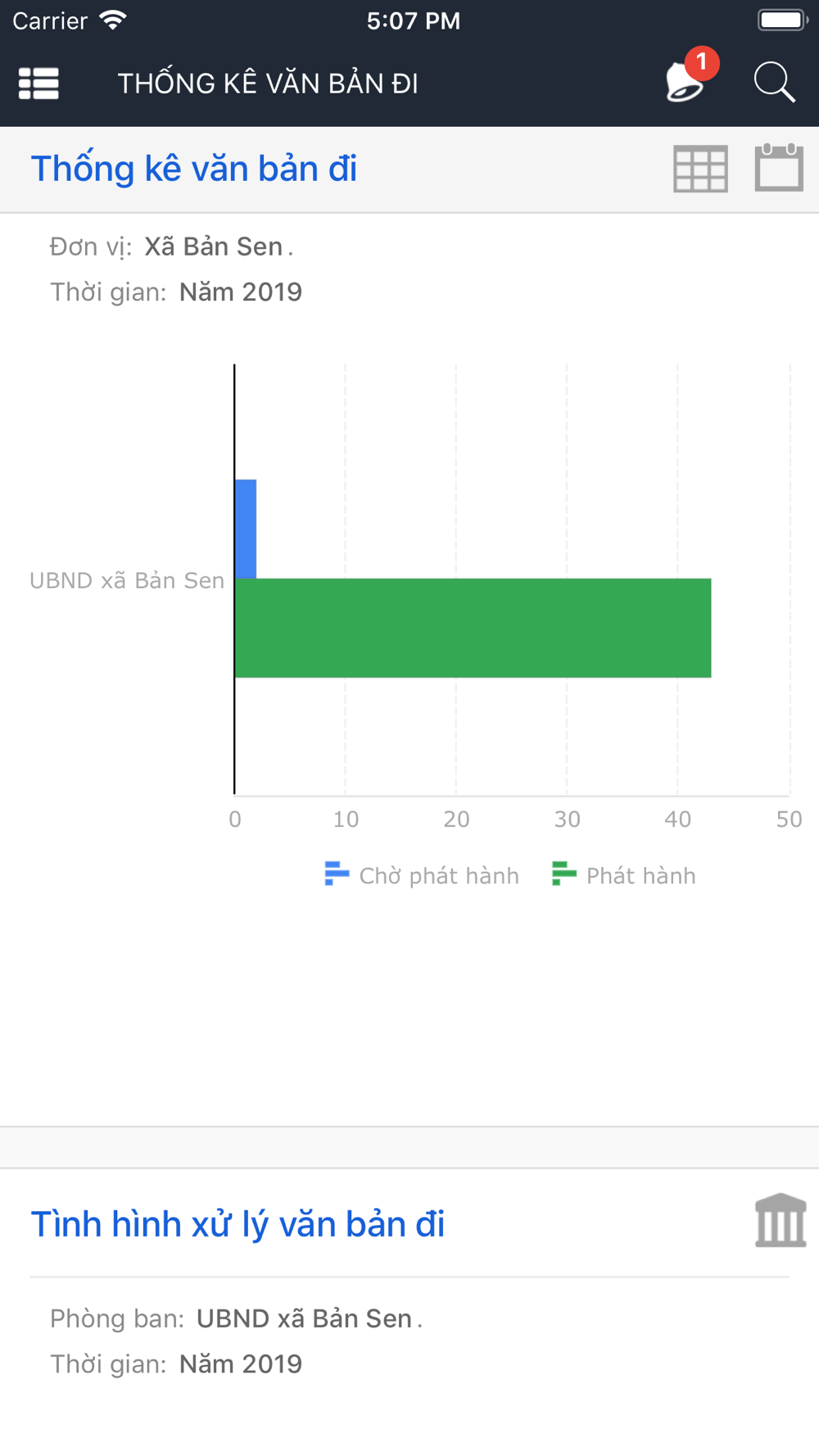Tap the THỐNG KÊ VĂN BẢN ĐI title
Screen dimensions: 819x1456
pyautogui.click(x=268, y=84)
